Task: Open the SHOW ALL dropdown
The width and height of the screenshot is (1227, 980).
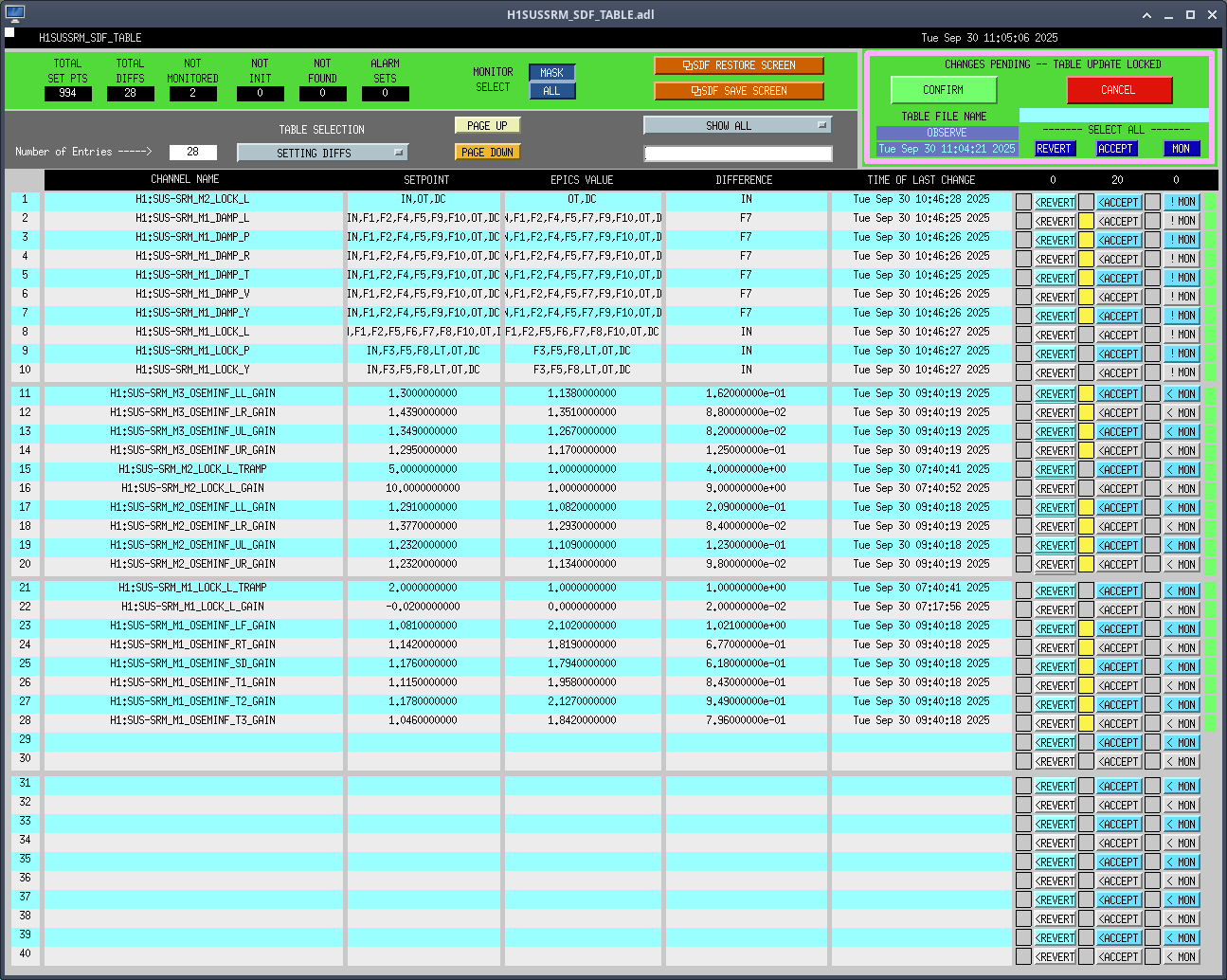Action: 737,125
